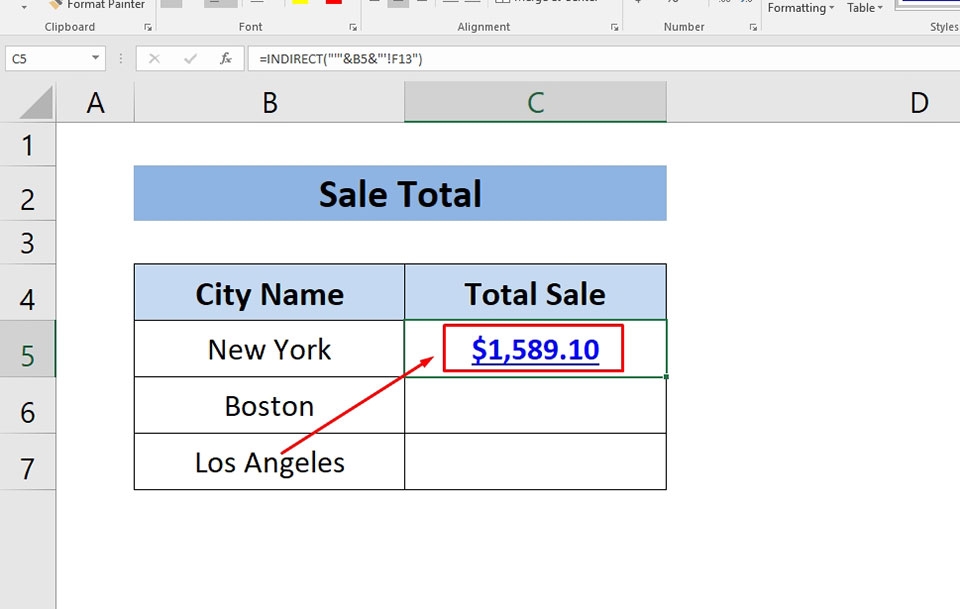This screenshot has height=609, width=960.
Task: Open the Alignment dialog box launcher
Action: tap(613, 27)
